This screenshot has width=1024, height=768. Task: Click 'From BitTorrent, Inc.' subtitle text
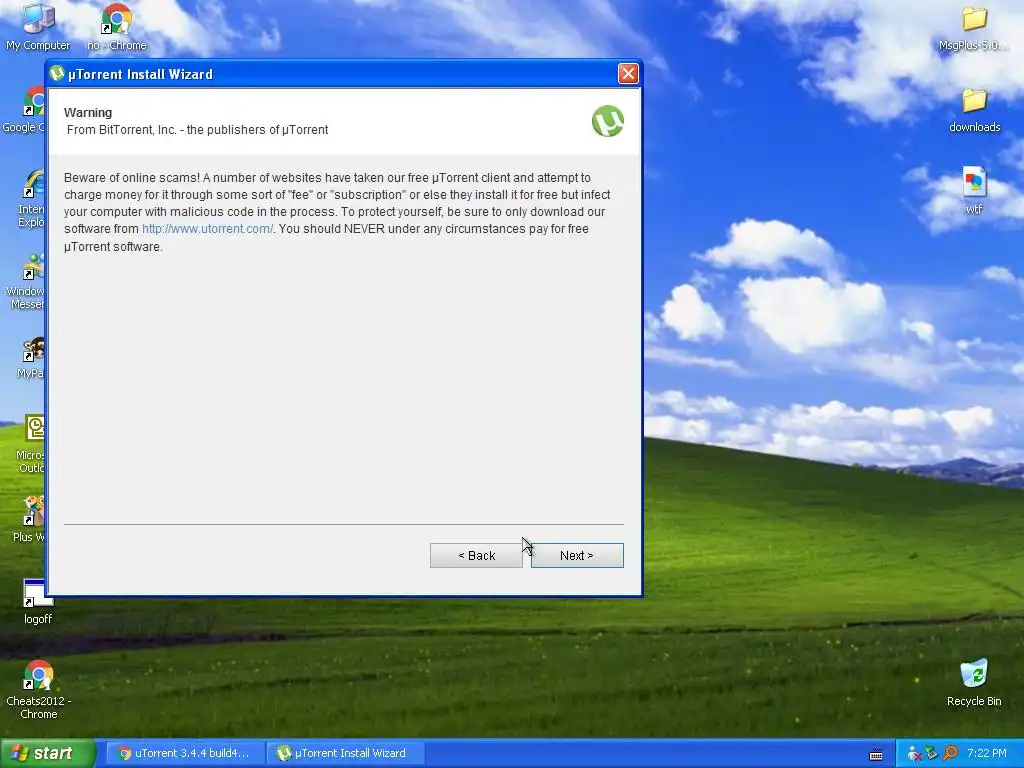(197, 129)
